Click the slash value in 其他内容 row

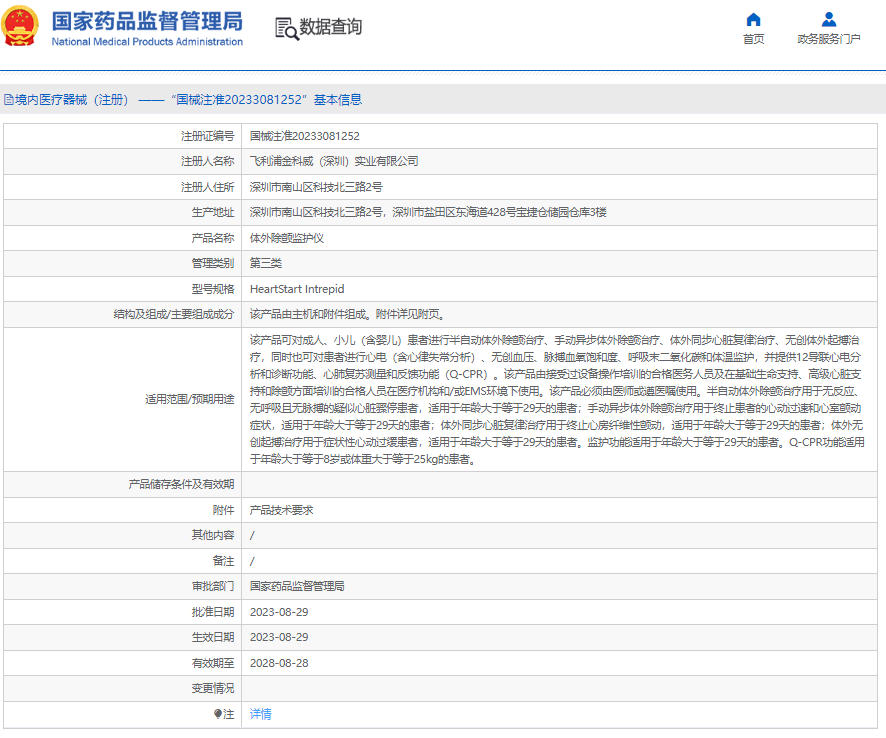click(252, 535)
